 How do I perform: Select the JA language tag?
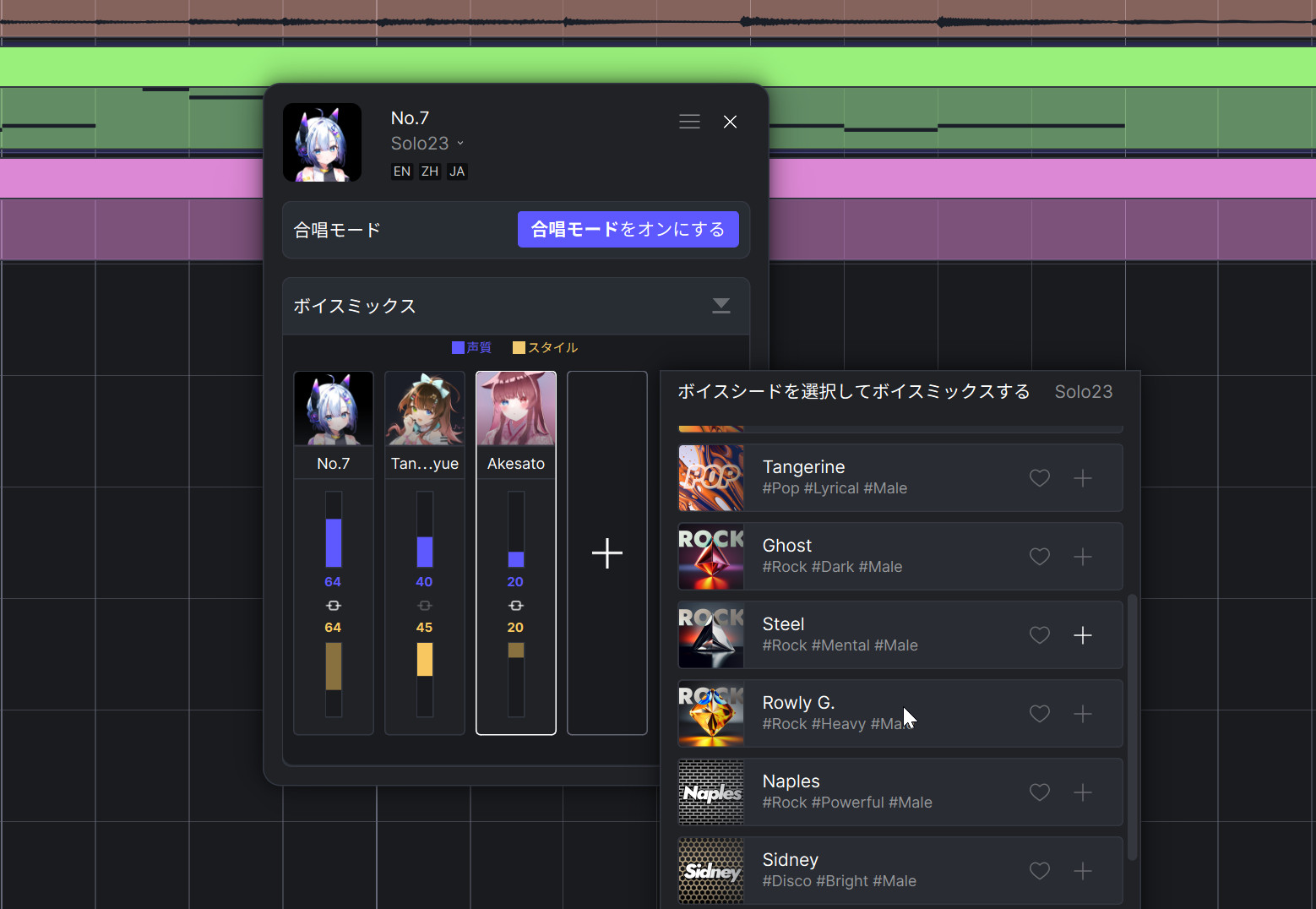pyautogui.click(x=457, y=171)
